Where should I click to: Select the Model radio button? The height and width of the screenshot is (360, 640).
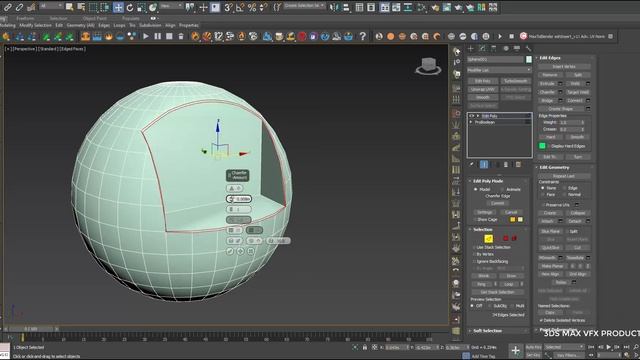click(476, 189)
